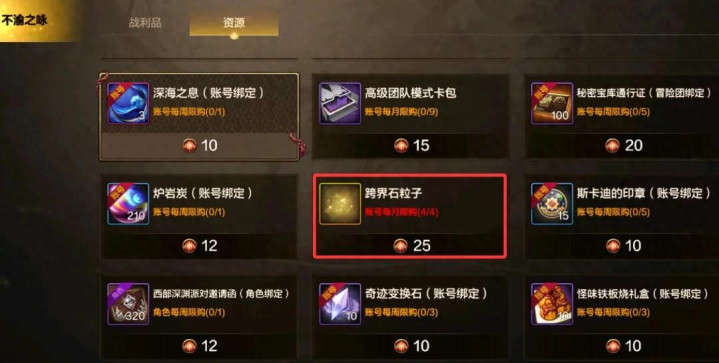
Task: Click the 奇迹变换石 item name text
Action: click(x=393, y=293)
